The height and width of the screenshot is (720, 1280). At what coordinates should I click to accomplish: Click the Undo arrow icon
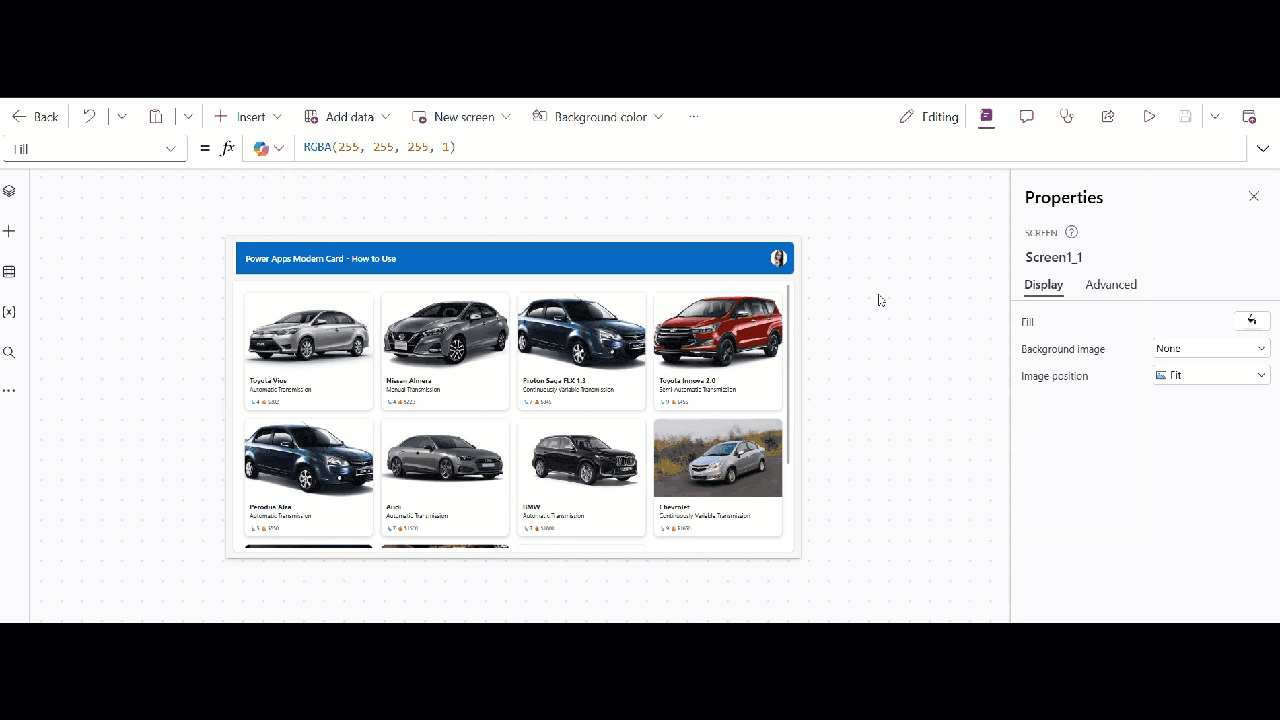[x=89, y=117]
